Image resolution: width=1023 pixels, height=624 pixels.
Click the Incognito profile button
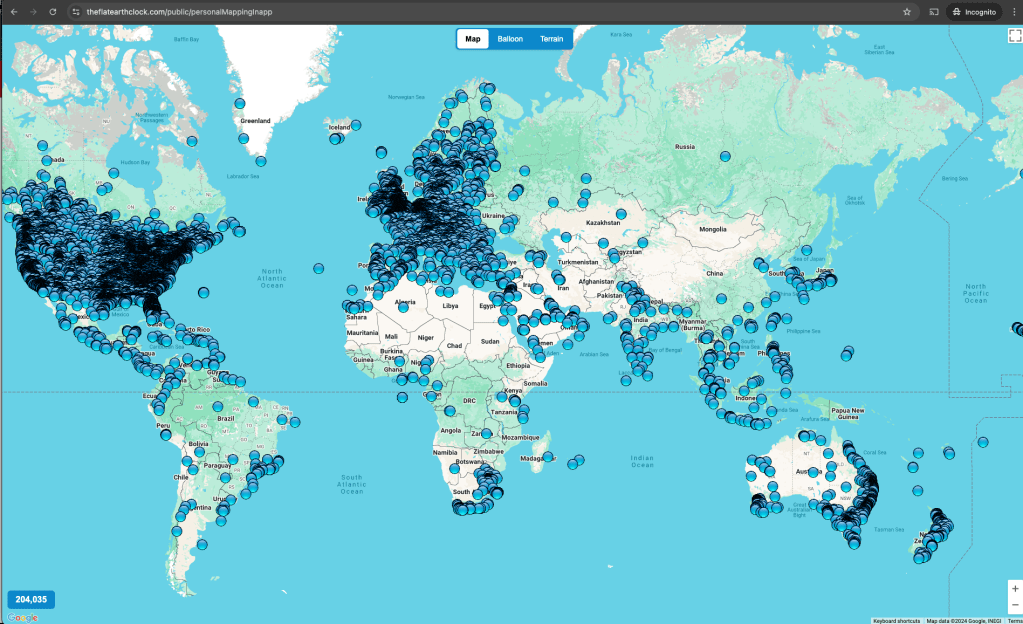(x=974, y=12)
